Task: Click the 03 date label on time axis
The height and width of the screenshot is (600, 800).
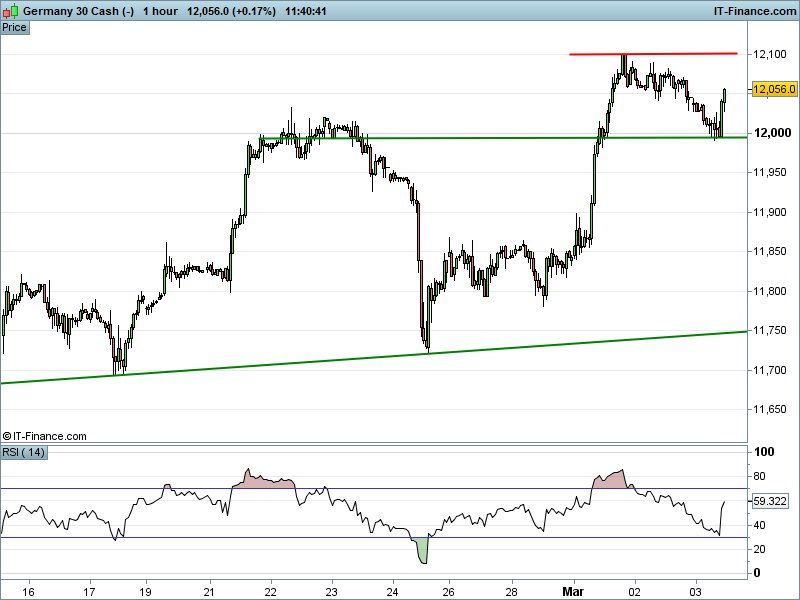Action: click(696, 592)
